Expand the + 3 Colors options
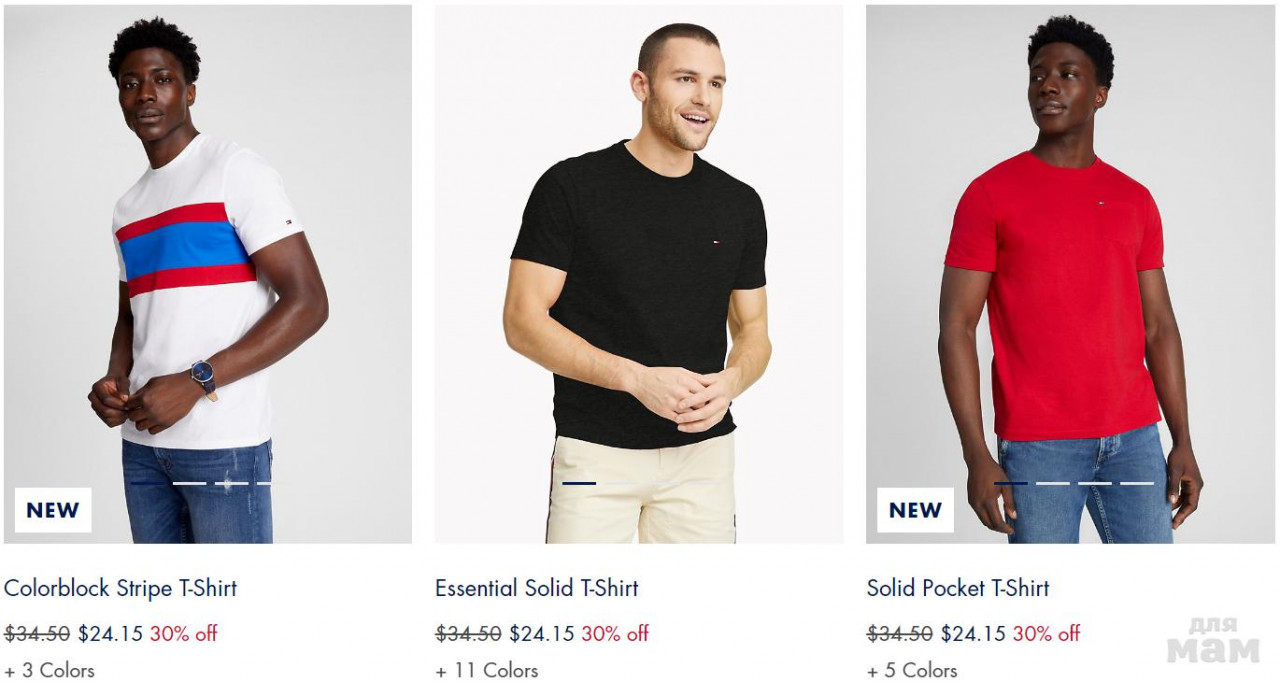This screenshot has width=1280, height=682. [49, 670]
